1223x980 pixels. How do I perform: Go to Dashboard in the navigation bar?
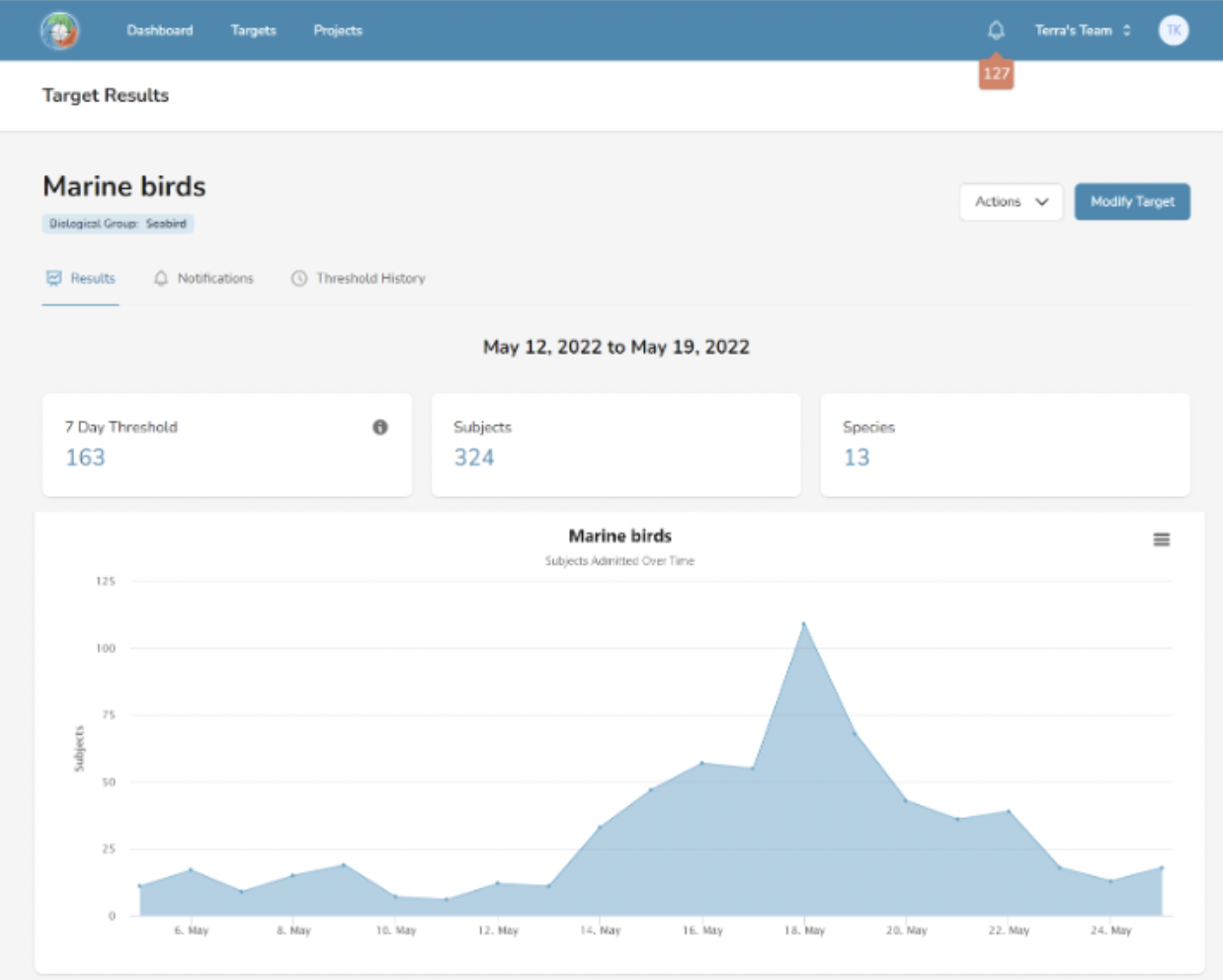(x=160, y=31)
